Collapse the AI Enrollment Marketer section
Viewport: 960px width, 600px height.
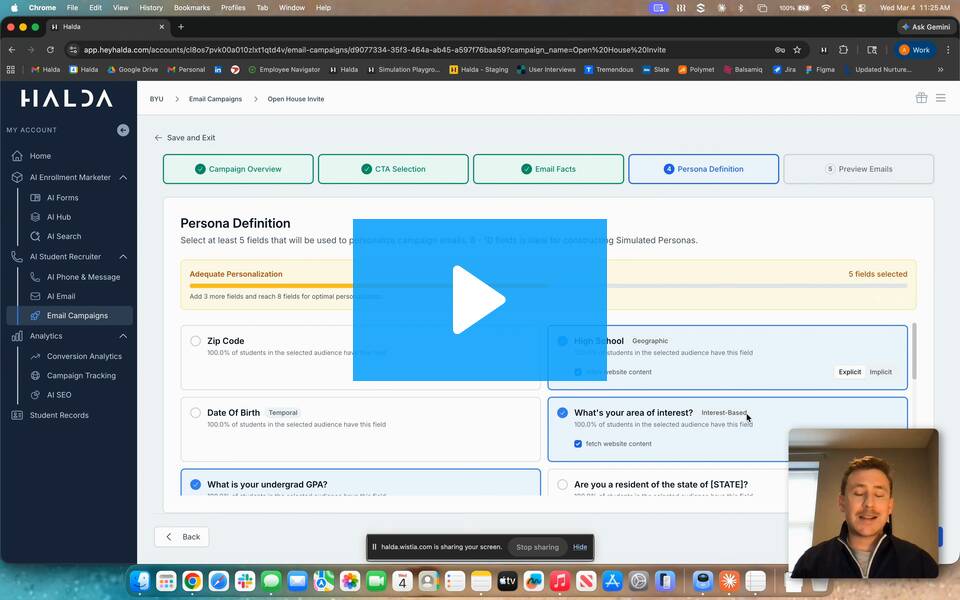pos(123,178)
